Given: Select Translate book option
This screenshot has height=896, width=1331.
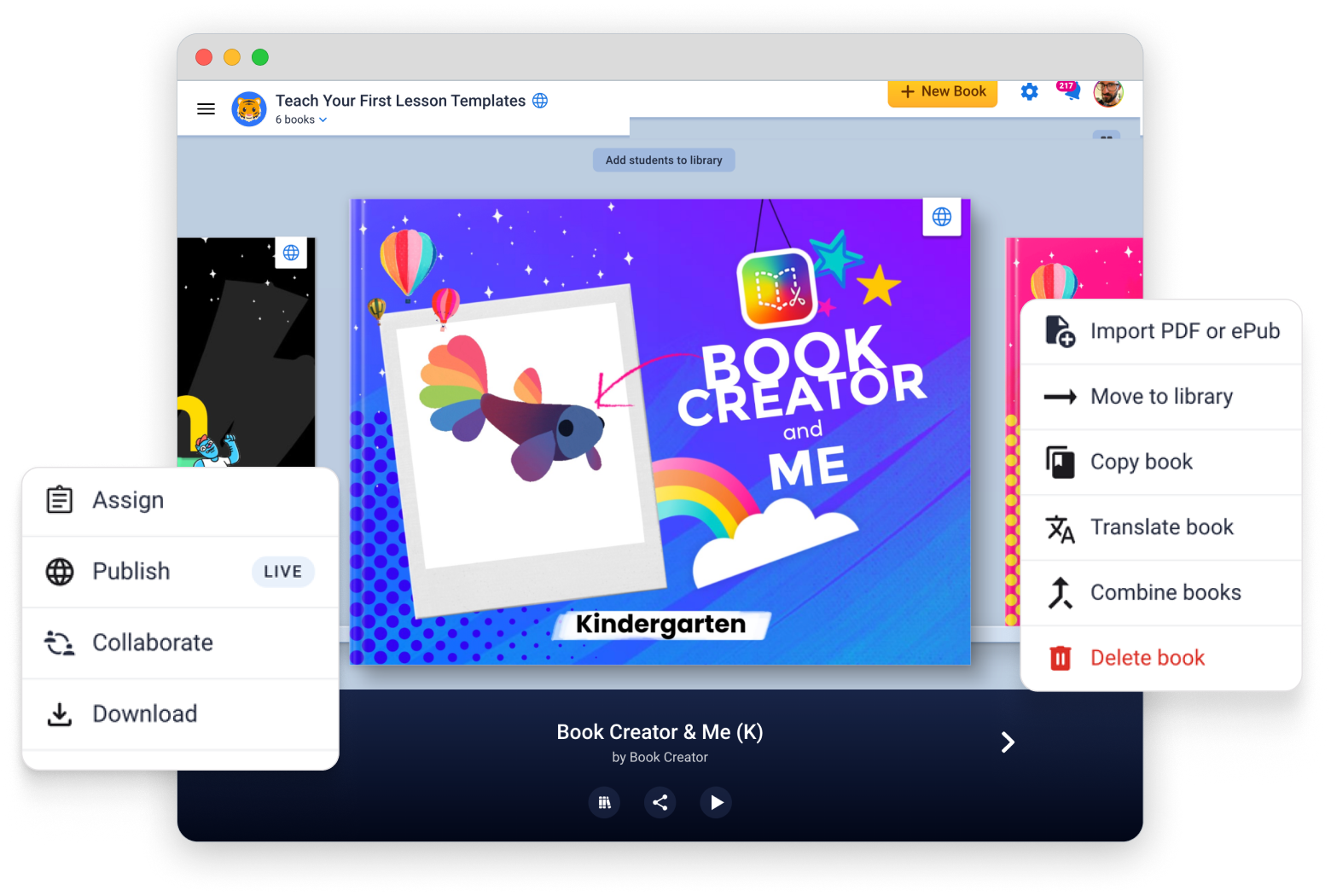Looking at the screenshot, I should click(x=1161, y=527).
